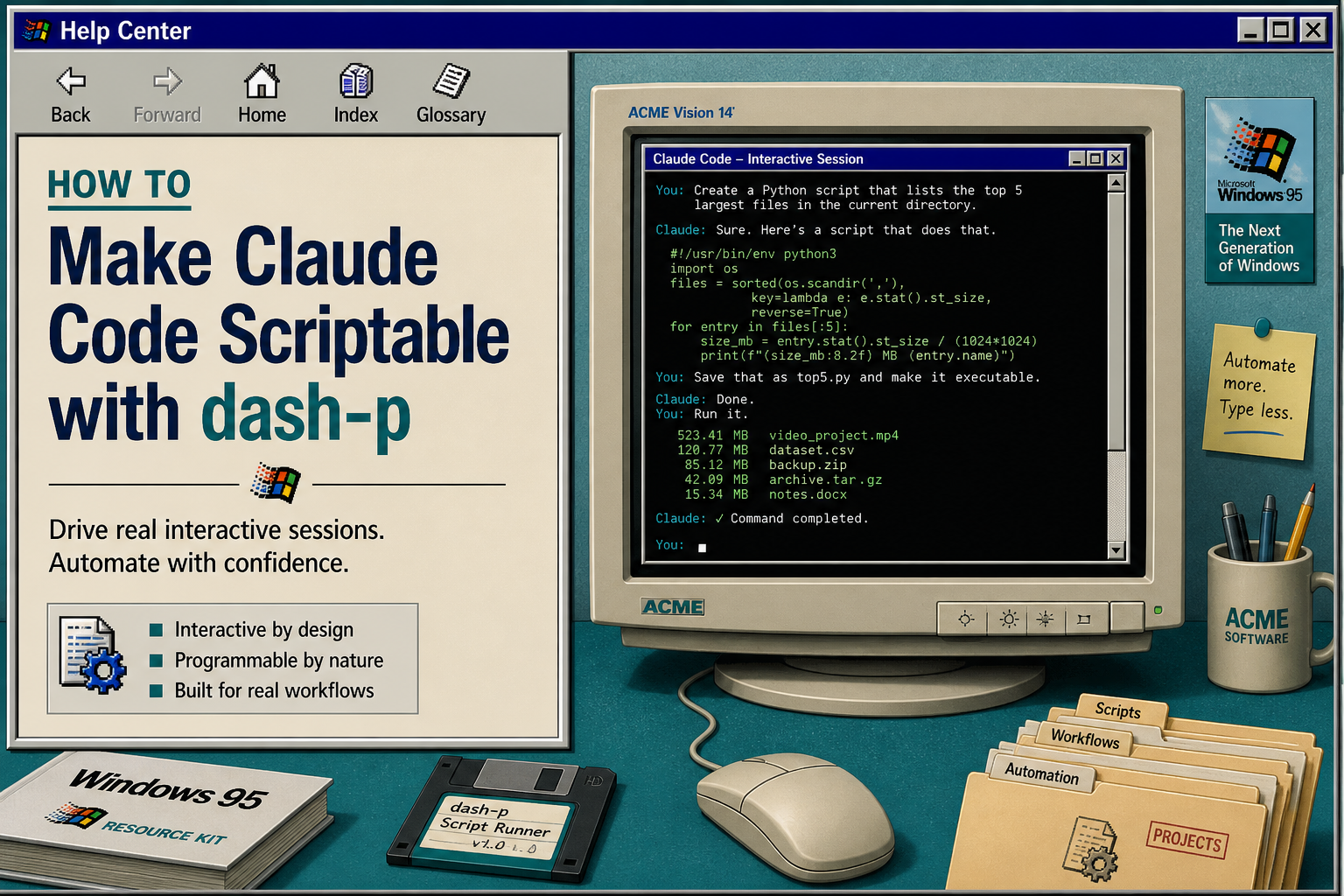Click the '15.34 MB' size value
The height and width of the screenshot is (896, 1344).
[x=716, y=495]
